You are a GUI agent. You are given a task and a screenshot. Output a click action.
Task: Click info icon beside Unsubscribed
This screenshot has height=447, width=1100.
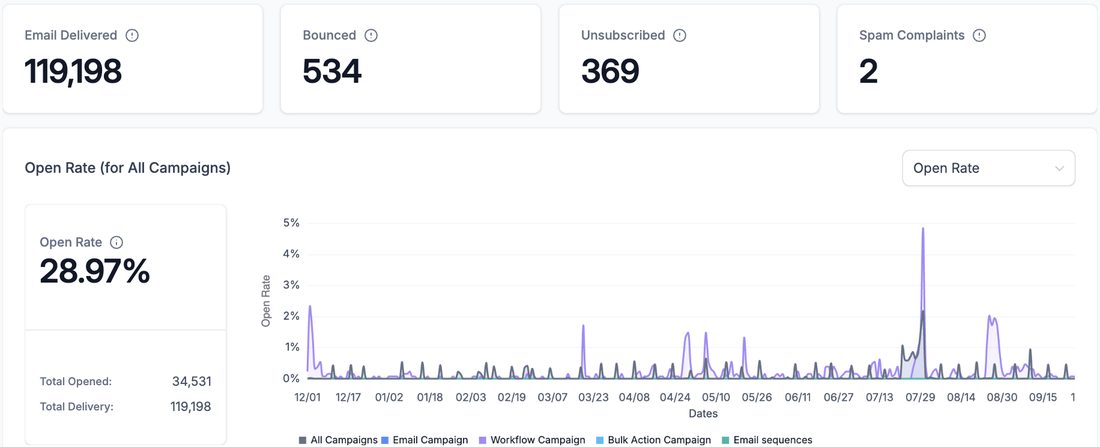(x=679, y=35)
